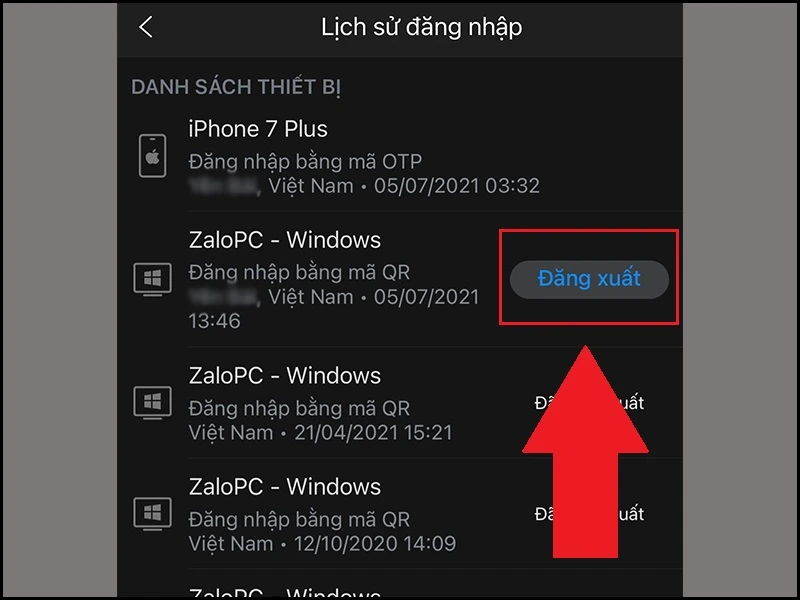
Task: Tap the Windows monitor icon dated 21/04/2021
Action: tap(152, 403)
